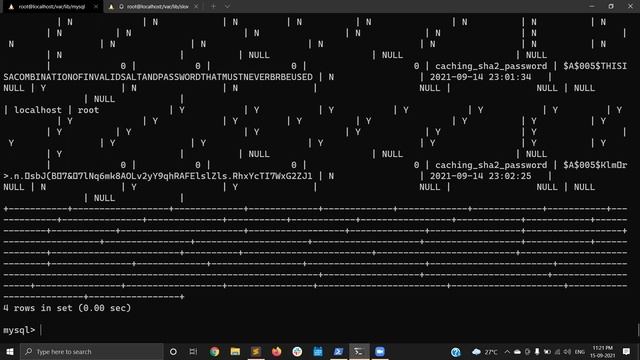Click the timestamp '2021-09-14 23:02:25'
The image size is (640, 360).
(x=480, y=176)
